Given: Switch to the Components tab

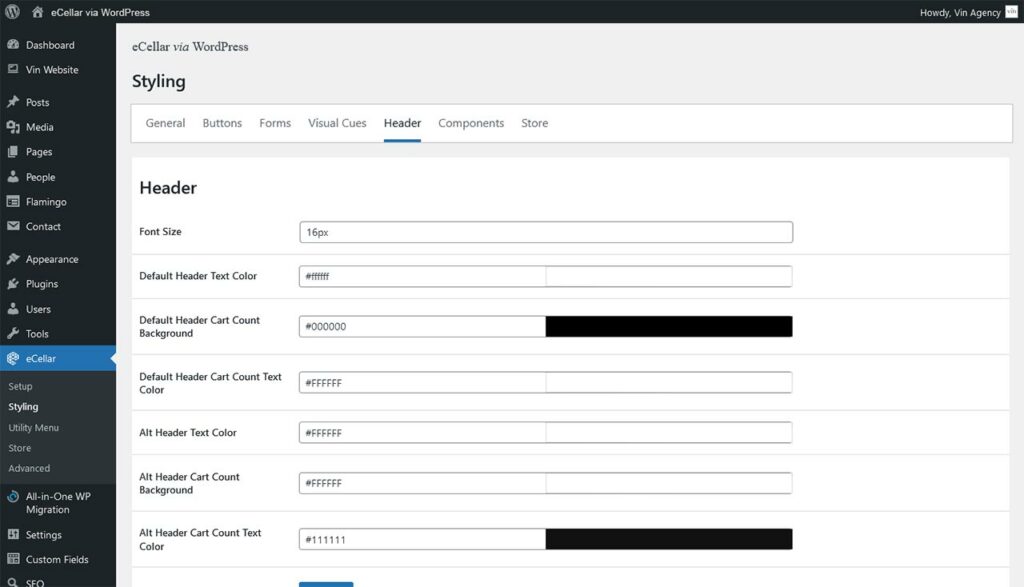Looking at the screenshot, I should point(470,122).
